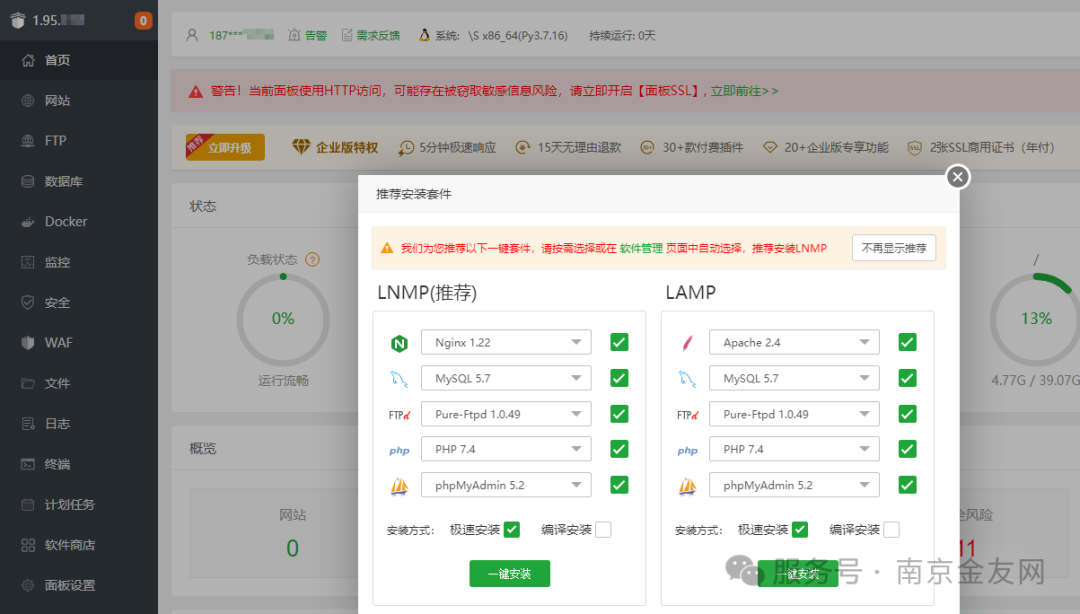Image resolution: width=1080 pixels, height=614 pixels.
Task: Close the 推荐安装套件 dialog
Action: pyautogui.click(x=958, y=177)
